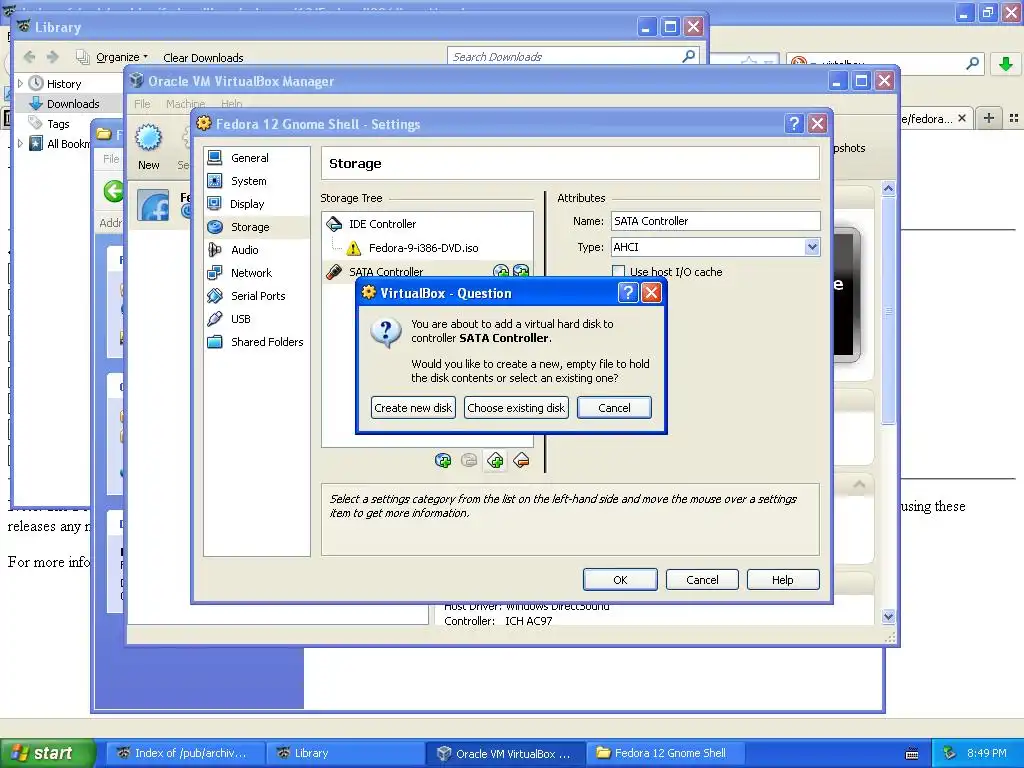Click Forward arrow in Library window

pos(53,57)
